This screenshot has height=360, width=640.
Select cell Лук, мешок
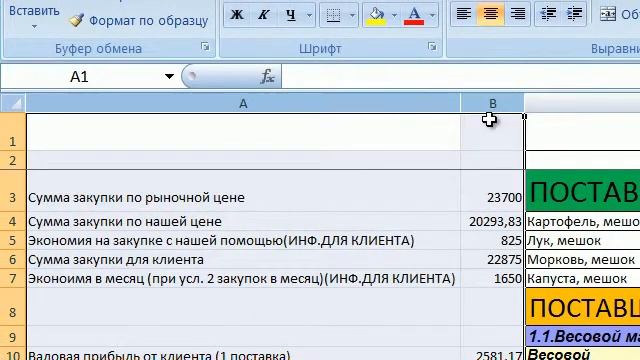pos(583,240)
